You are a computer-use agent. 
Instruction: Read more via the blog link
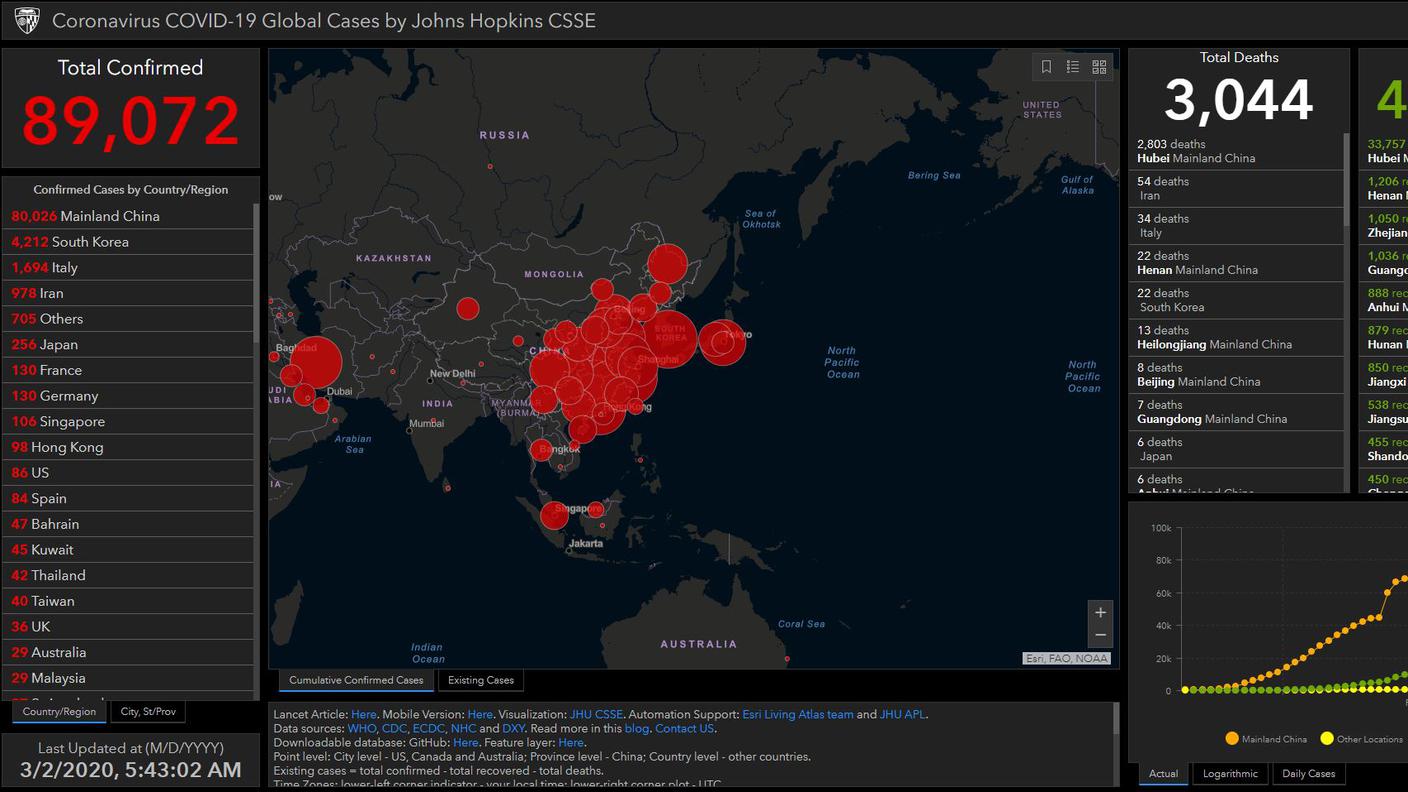[x=637, y=729]
